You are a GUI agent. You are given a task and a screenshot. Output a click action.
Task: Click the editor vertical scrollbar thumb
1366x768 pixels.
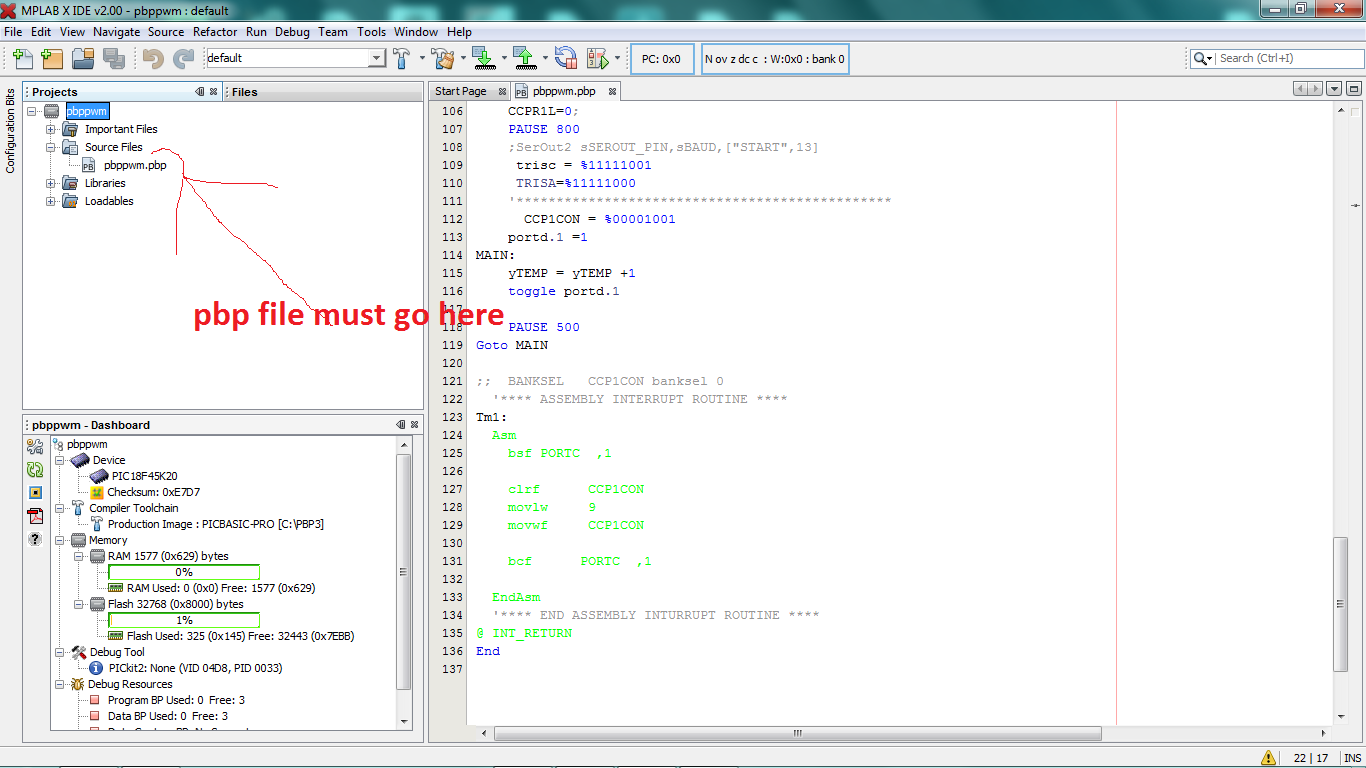(1341, 604)
